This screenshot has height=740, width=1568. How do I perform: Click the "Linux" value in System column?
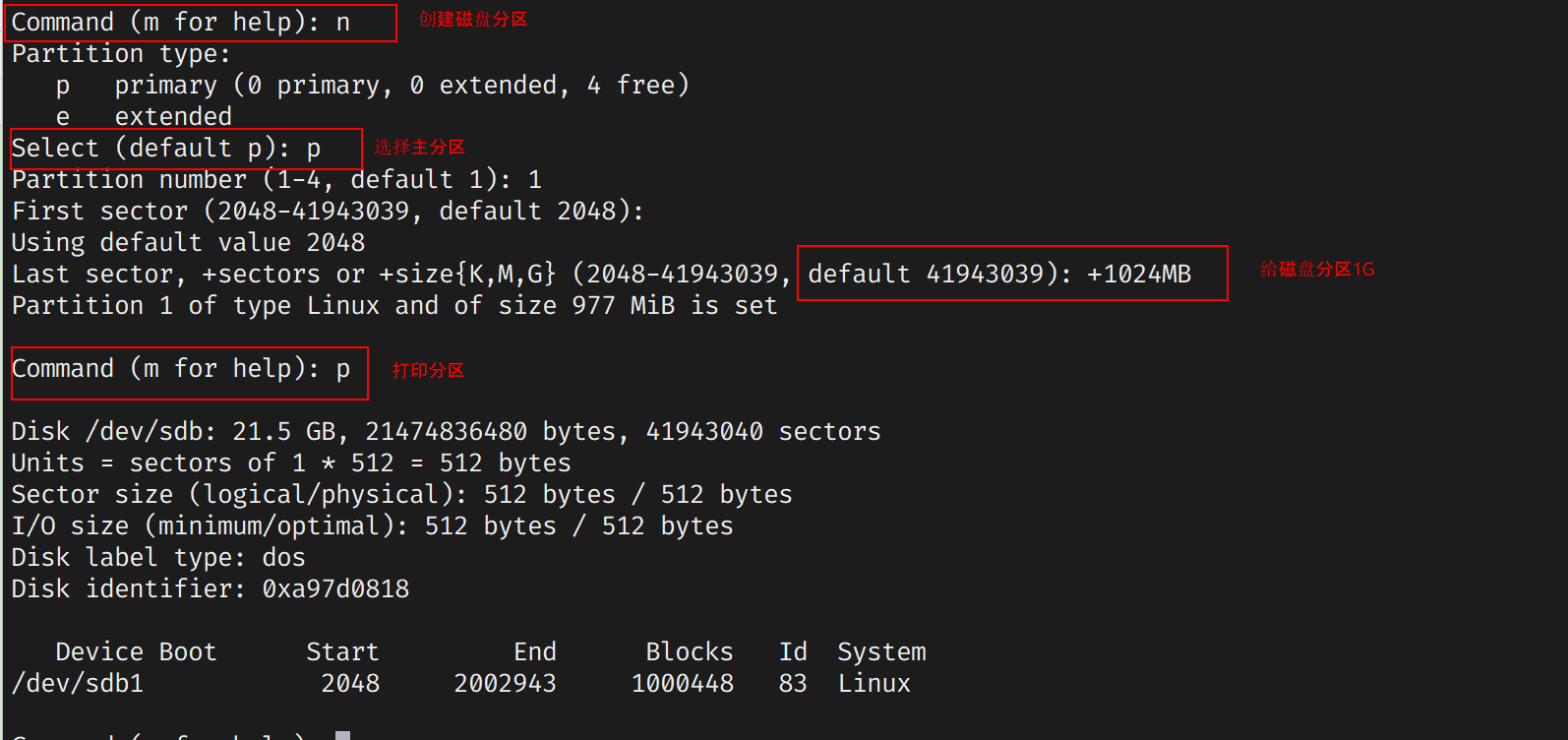pos(874,683)
